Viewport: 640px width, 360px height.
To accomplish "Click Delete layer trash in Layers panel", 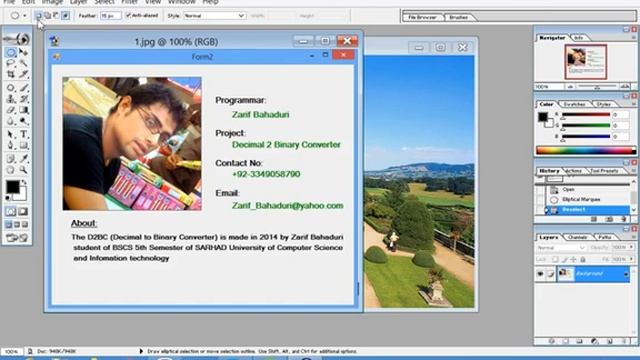I will point(624,341).
